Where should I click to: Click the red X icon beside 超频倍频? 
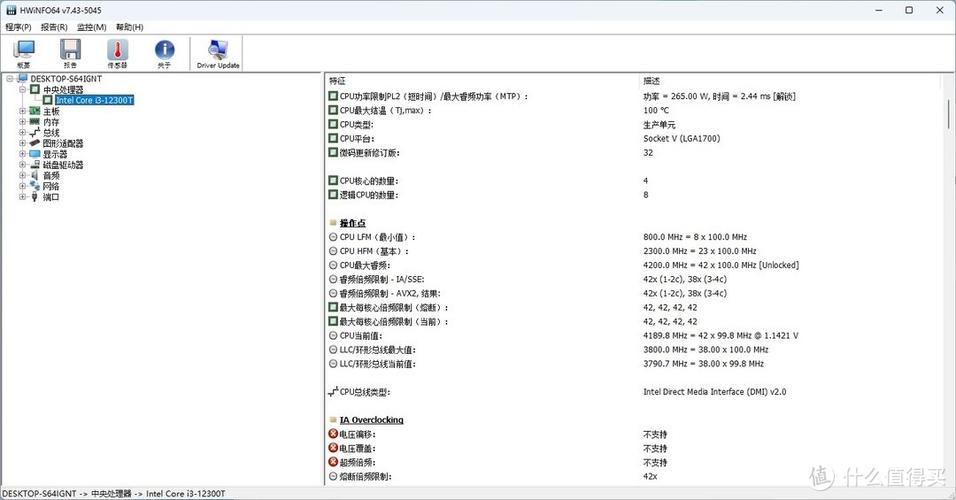click(333, 462)
